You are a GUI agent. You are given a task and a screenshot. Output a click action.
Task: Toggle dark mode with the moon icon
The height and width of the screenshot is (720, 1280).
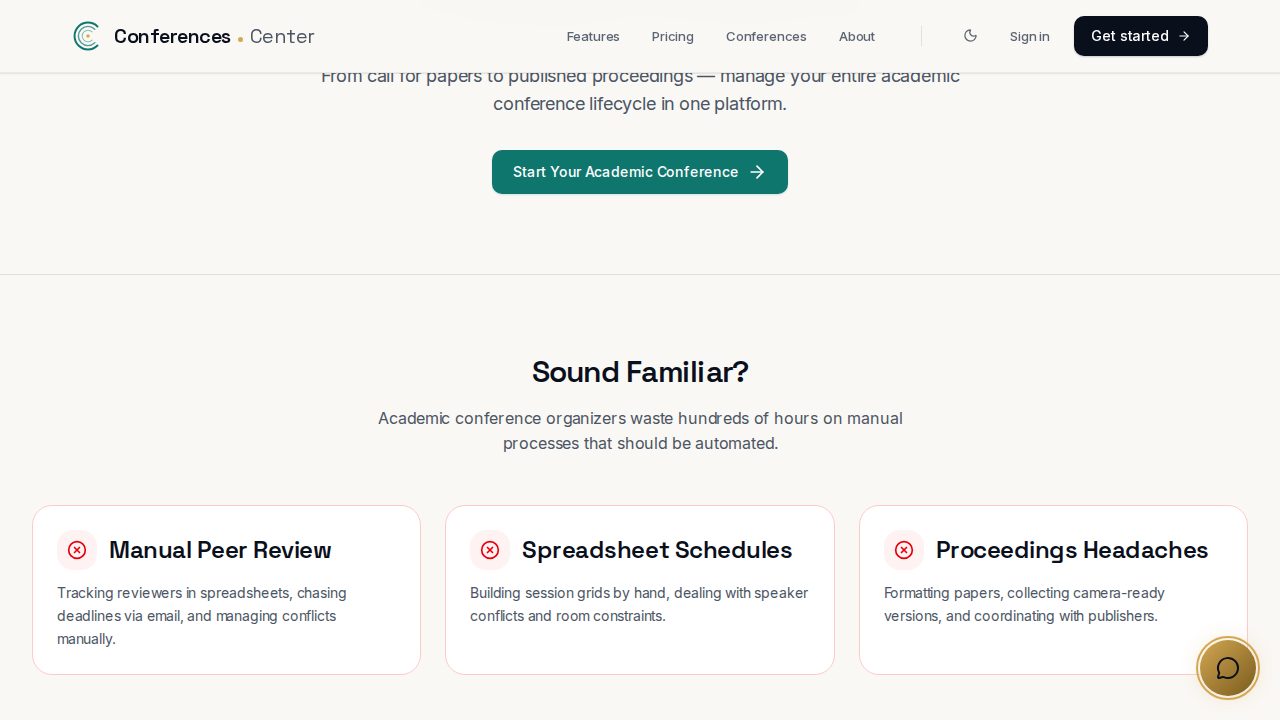click(970, 36)
